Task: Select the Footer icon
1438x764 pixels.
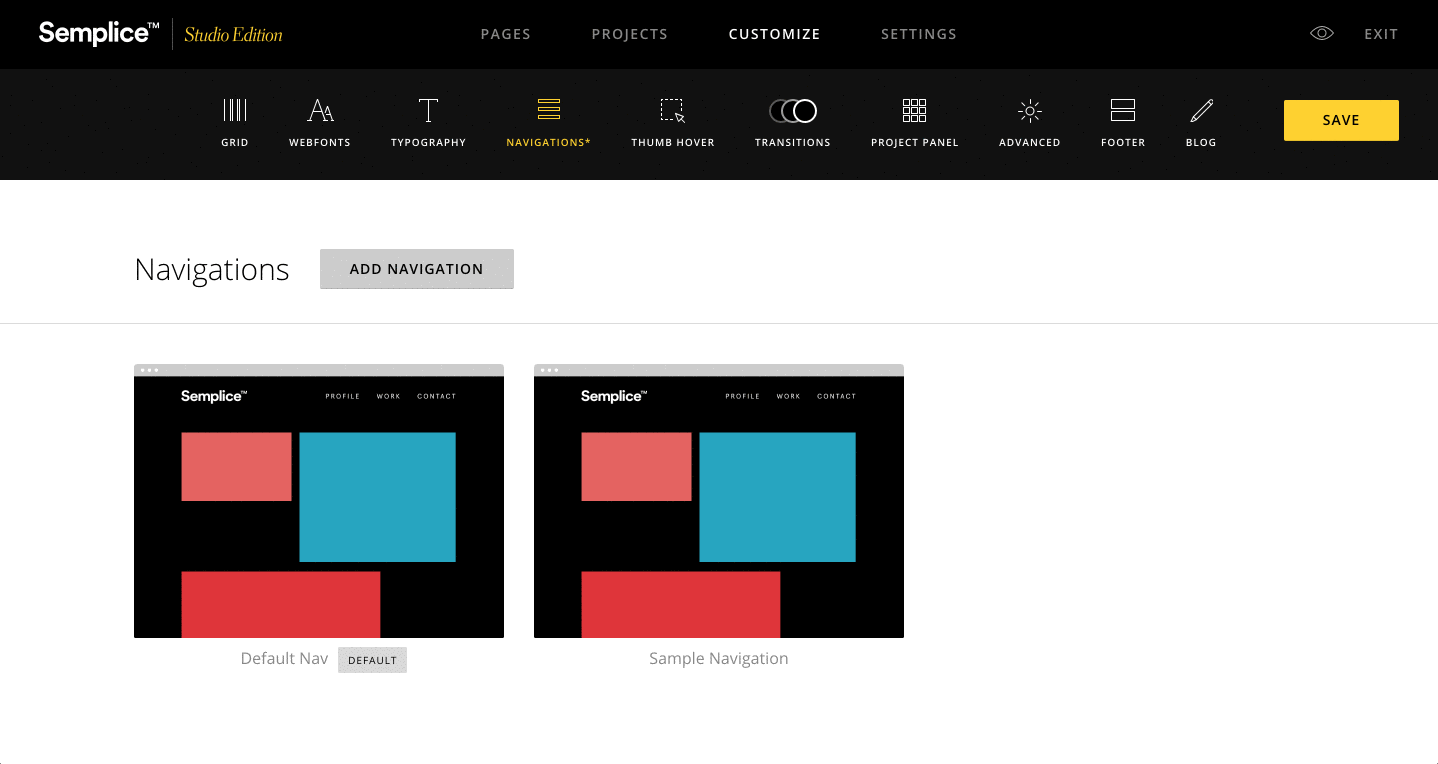Action: click(x=1123, y=111)
